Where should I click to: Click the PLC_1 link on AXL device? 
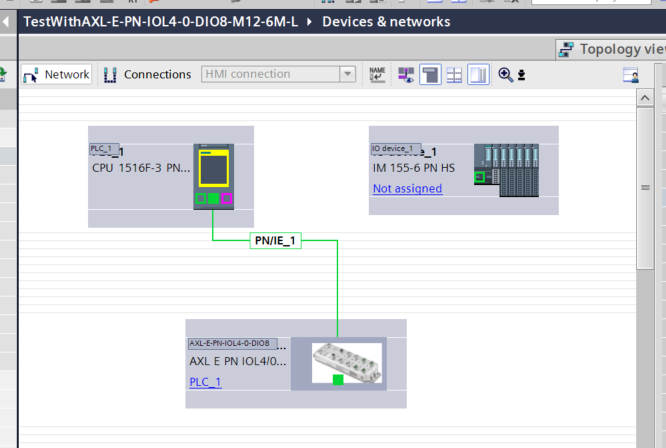[x=205, y=382]
